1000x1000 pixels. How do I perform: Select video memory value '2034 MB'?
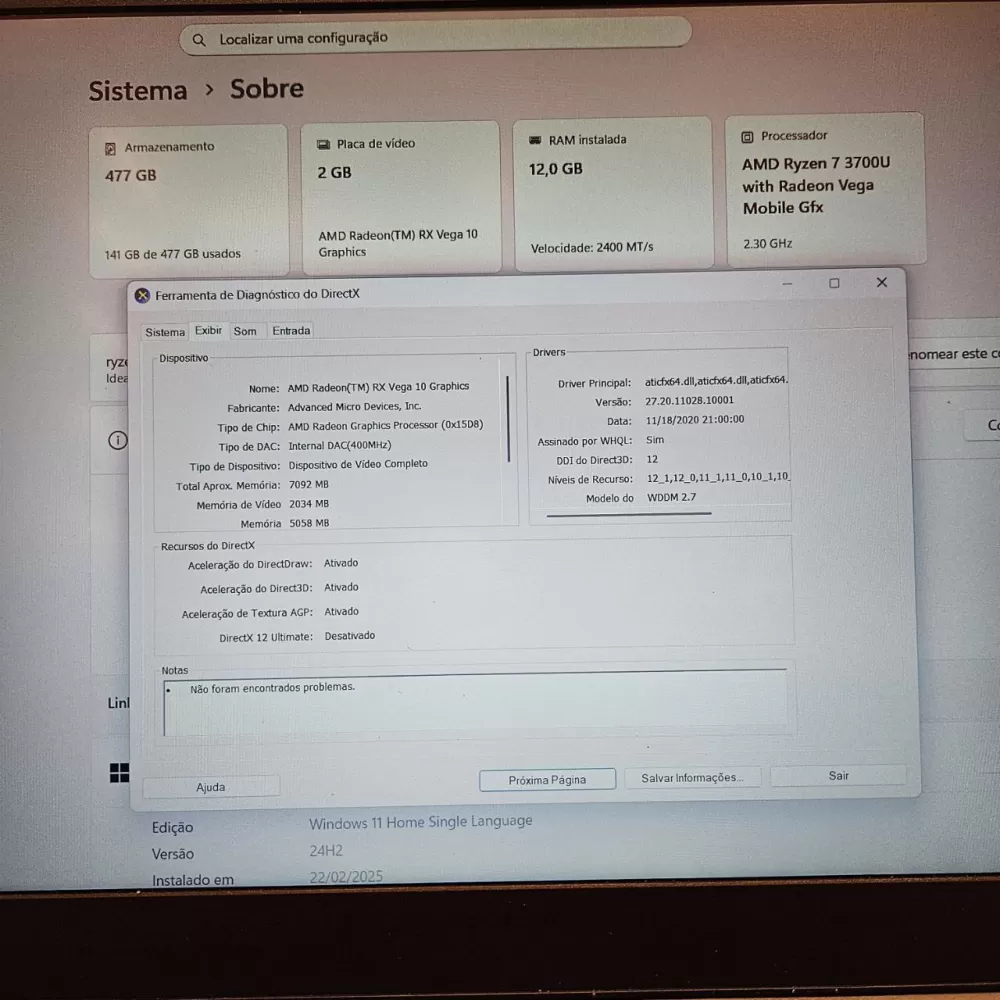pyautogui.click(x=309, y=504)
